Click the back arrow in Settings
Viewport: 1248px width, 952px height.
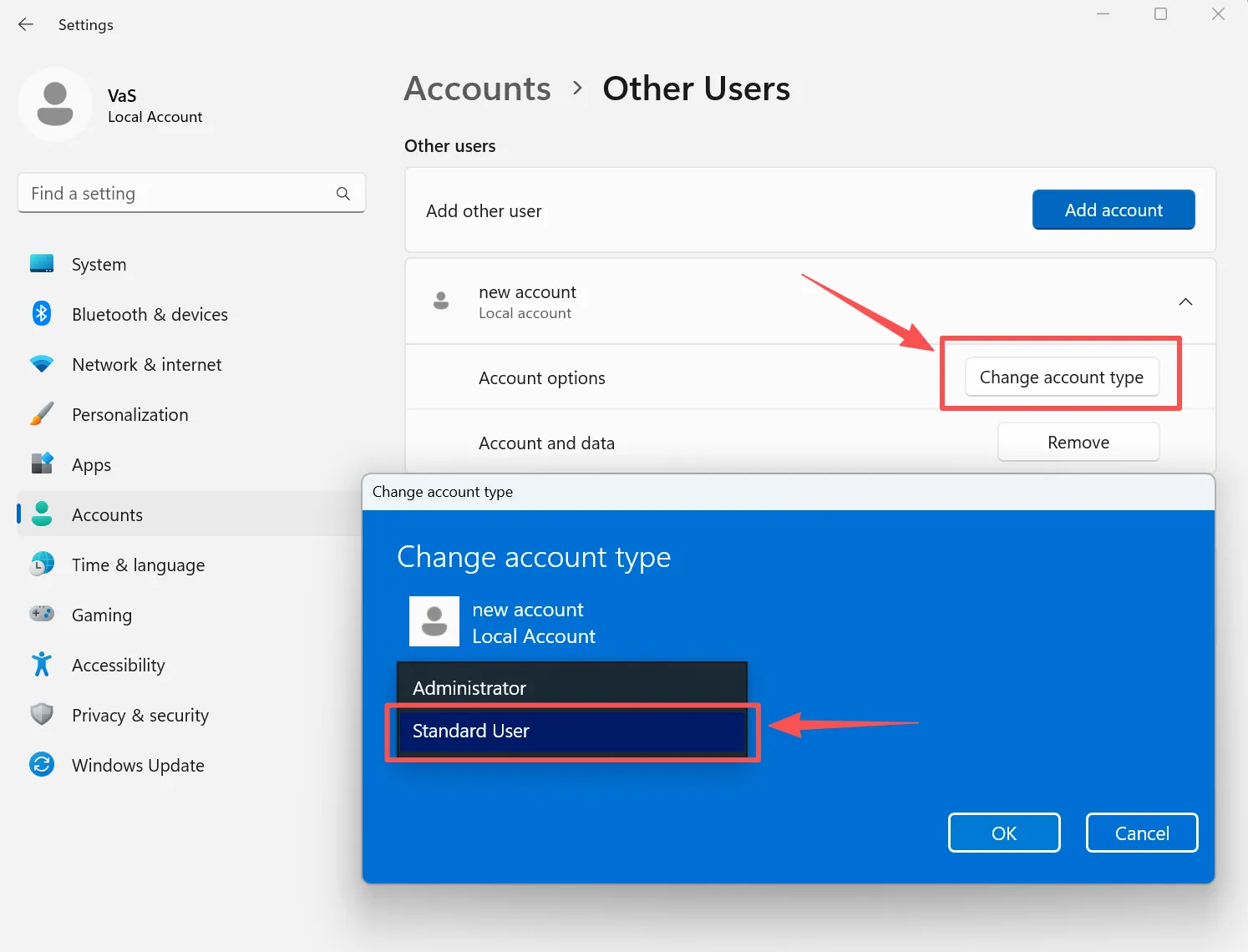[x=26, y=25]
